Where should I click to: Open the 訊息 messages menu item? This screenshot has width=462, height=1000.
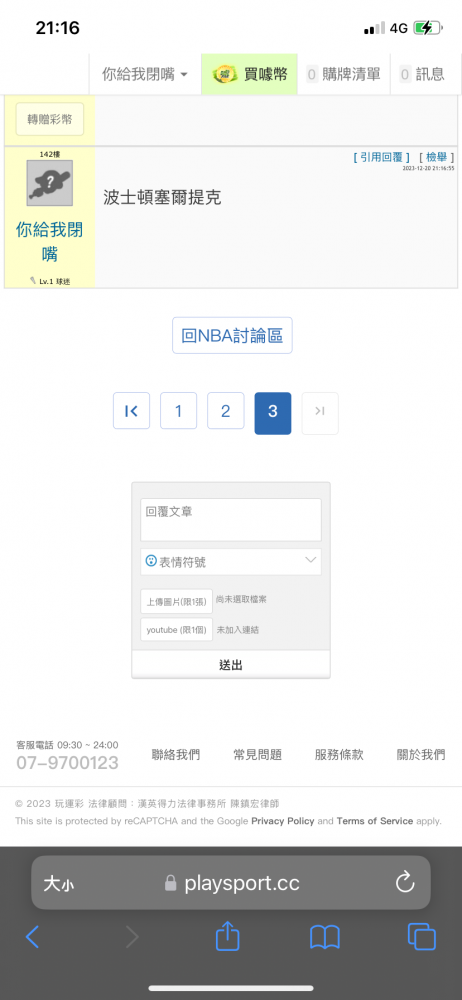click(422, 74)
